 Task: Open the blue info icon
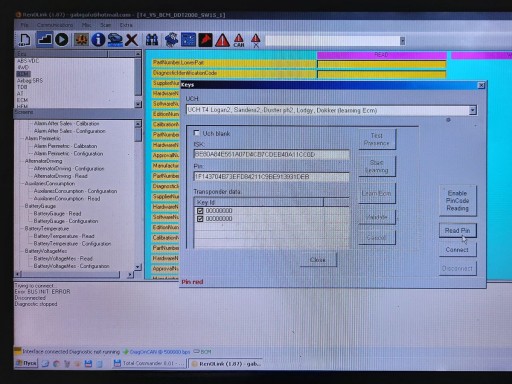(x=98, y=40)
